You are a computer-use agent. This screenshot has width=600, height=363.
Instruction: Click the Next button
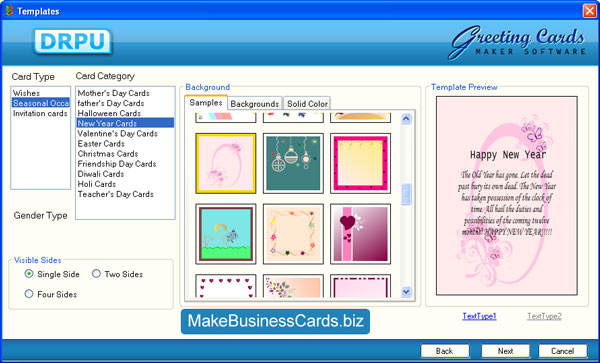[505, 351]
